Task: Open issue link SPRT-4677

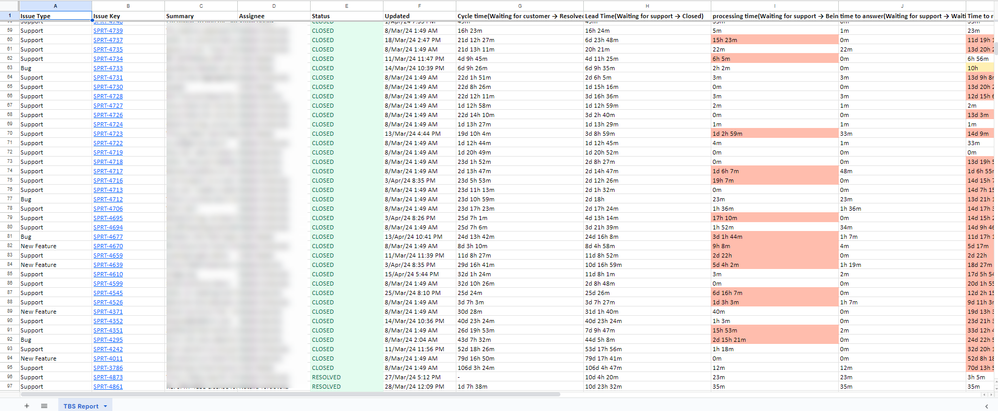Action: pos(108,237)
